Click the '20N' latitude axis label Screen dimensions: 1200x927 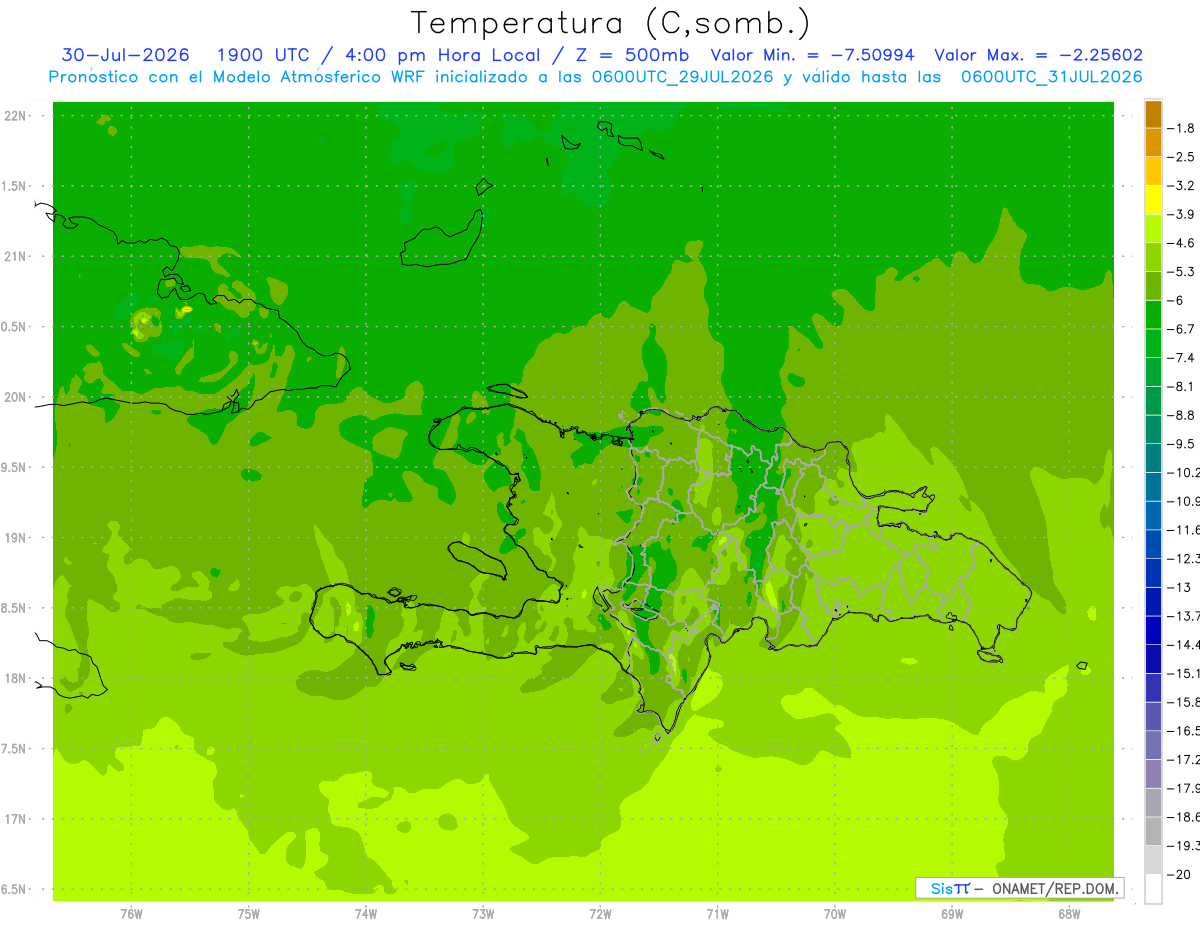click(17, 397)
